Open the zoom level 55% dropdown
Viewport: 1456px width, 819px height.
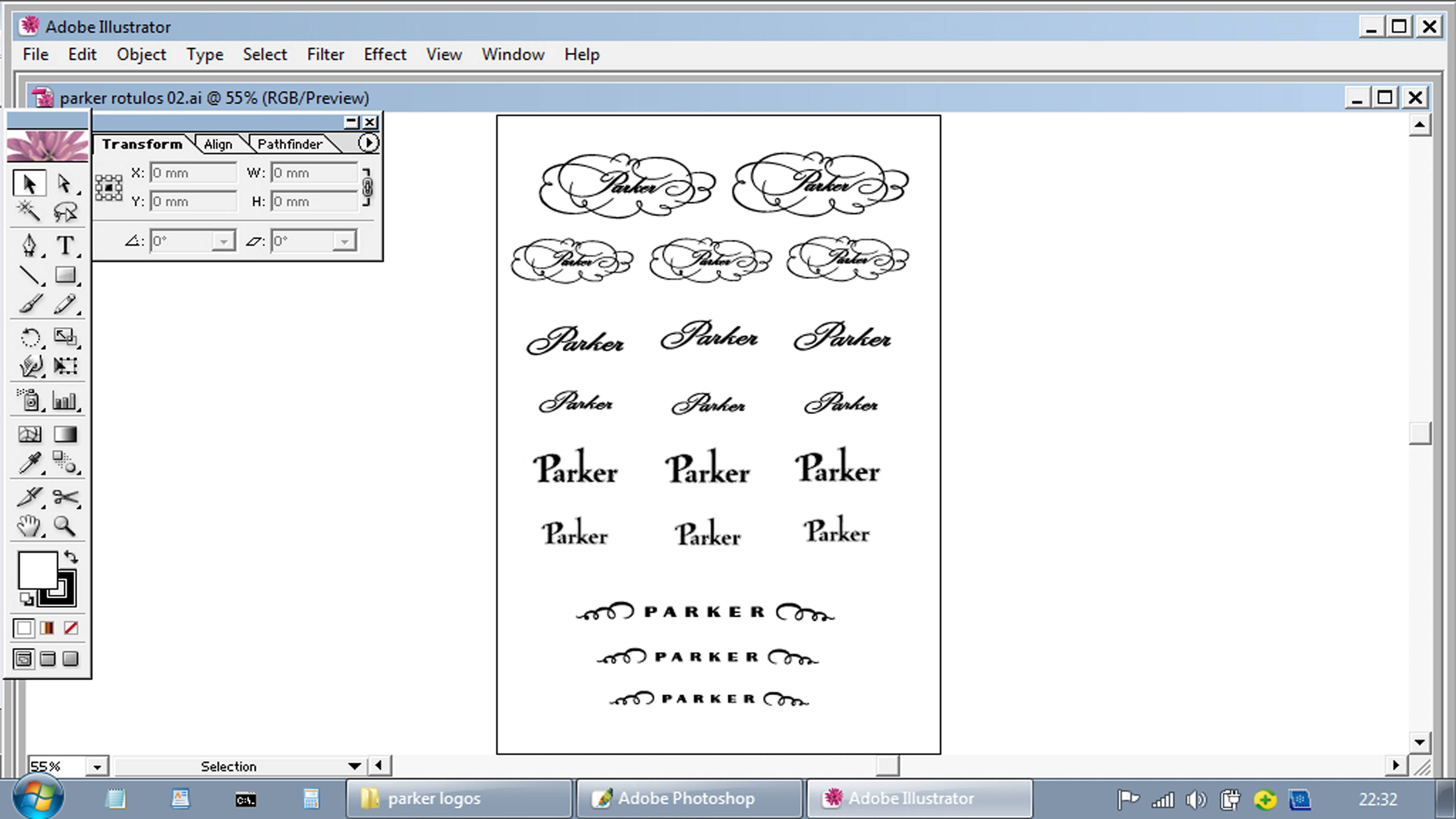97,767
